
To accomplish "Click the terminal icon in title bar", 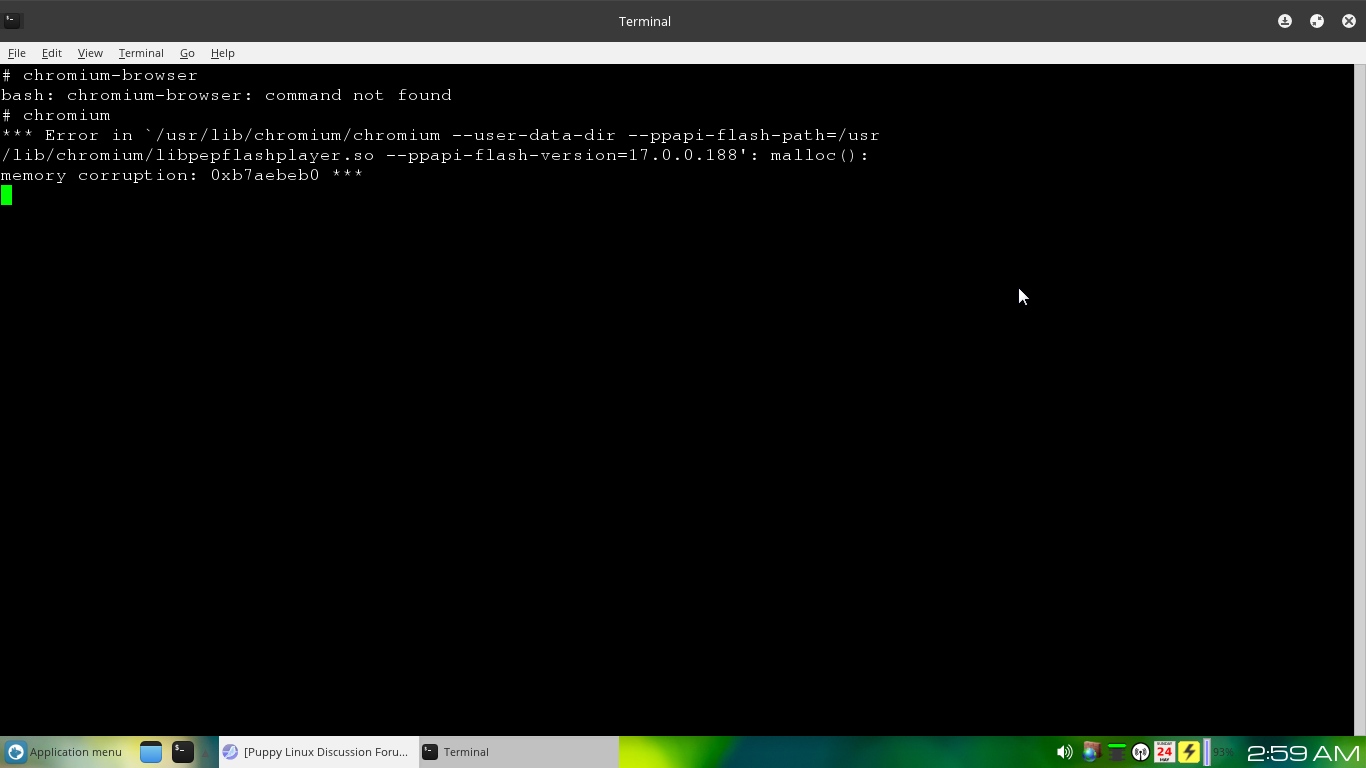I will (x=13, y=20).
